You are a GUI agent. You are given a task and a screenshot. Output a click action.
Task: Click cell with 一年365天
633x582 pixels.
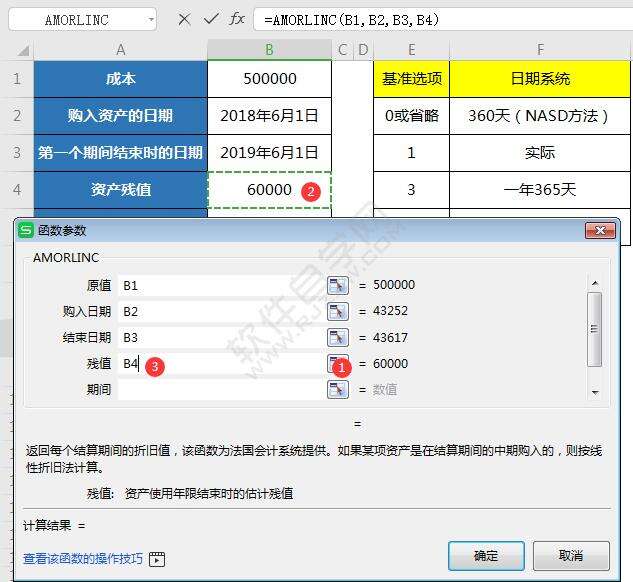[x=540, y=189]
